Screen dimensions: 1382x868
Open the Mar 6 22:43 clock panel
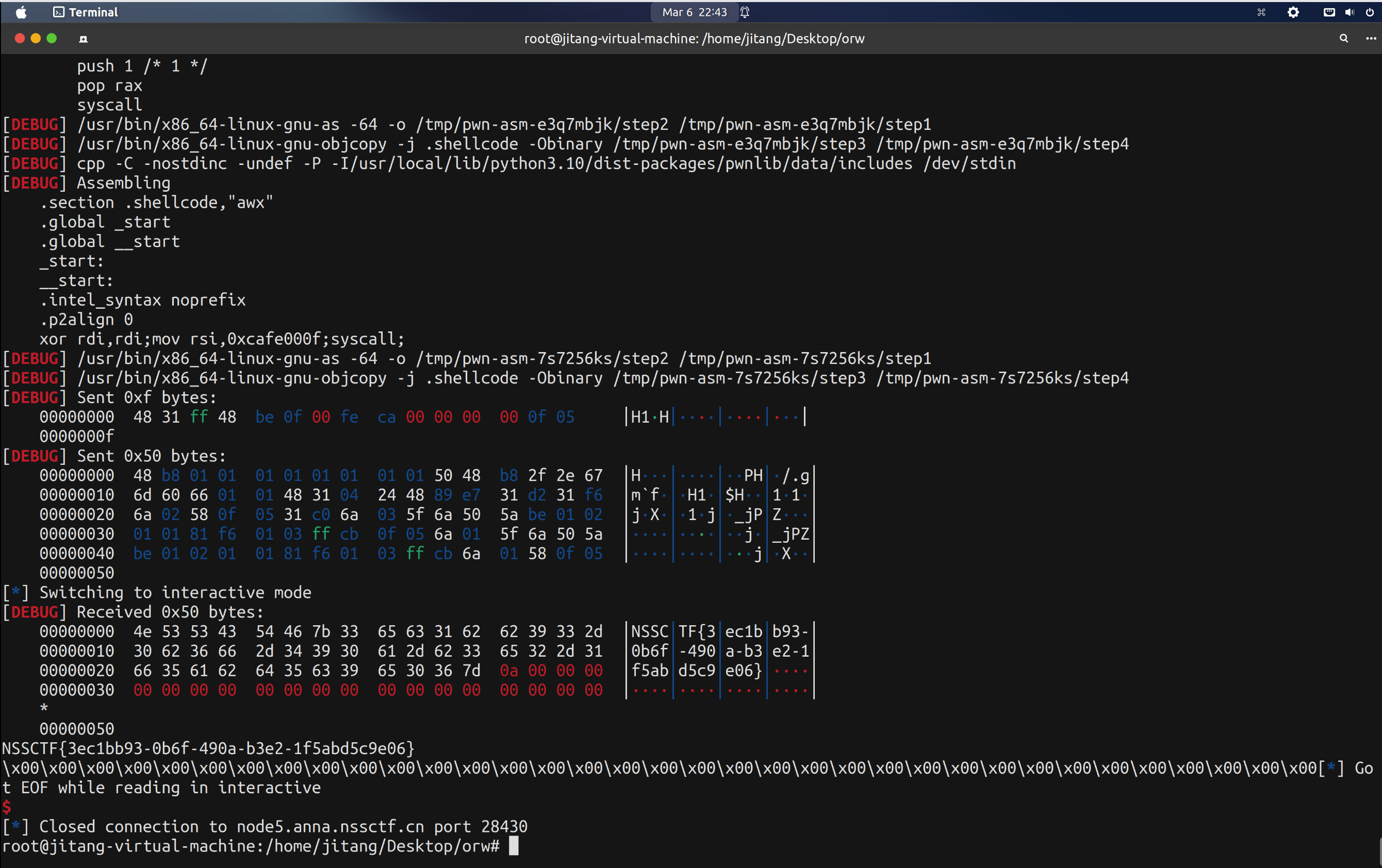(694, 12)
